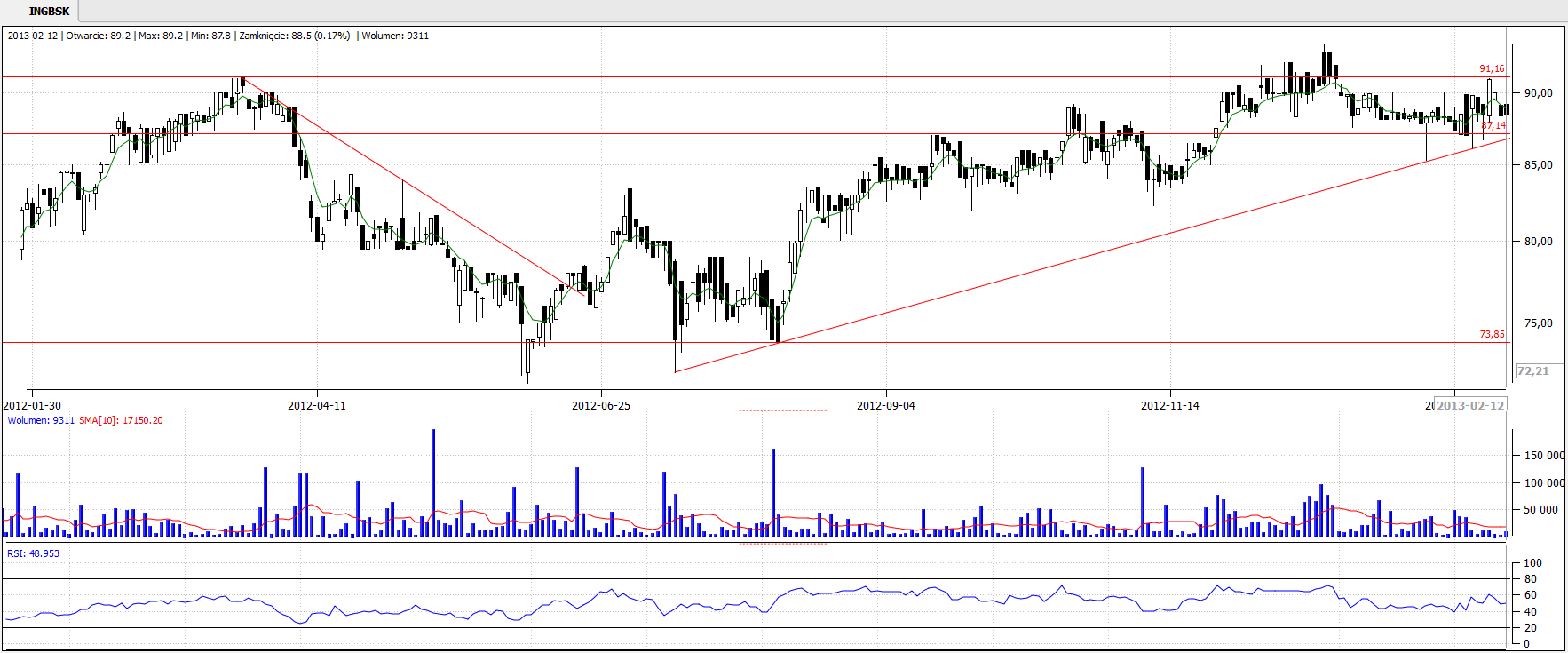Screen dimensions: 1568x653
Task: Click the RSI: 48.953 indicator label
Action: point(33,553)
